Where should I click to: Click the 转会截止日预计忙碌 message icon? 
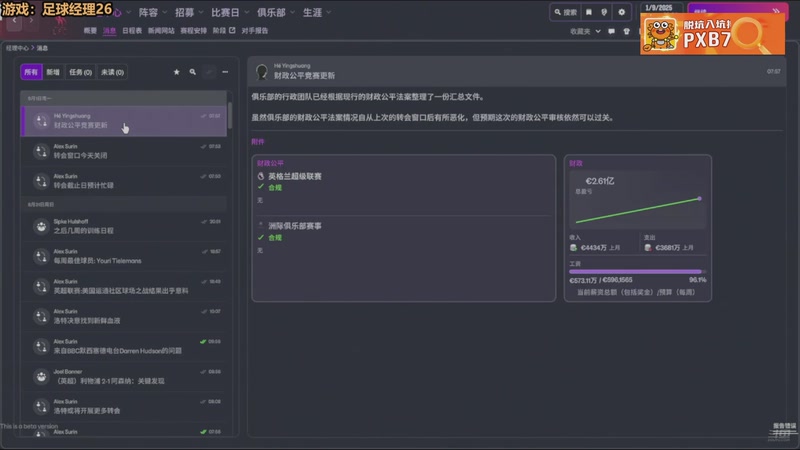pyautogui.click(x=41, y=181)
